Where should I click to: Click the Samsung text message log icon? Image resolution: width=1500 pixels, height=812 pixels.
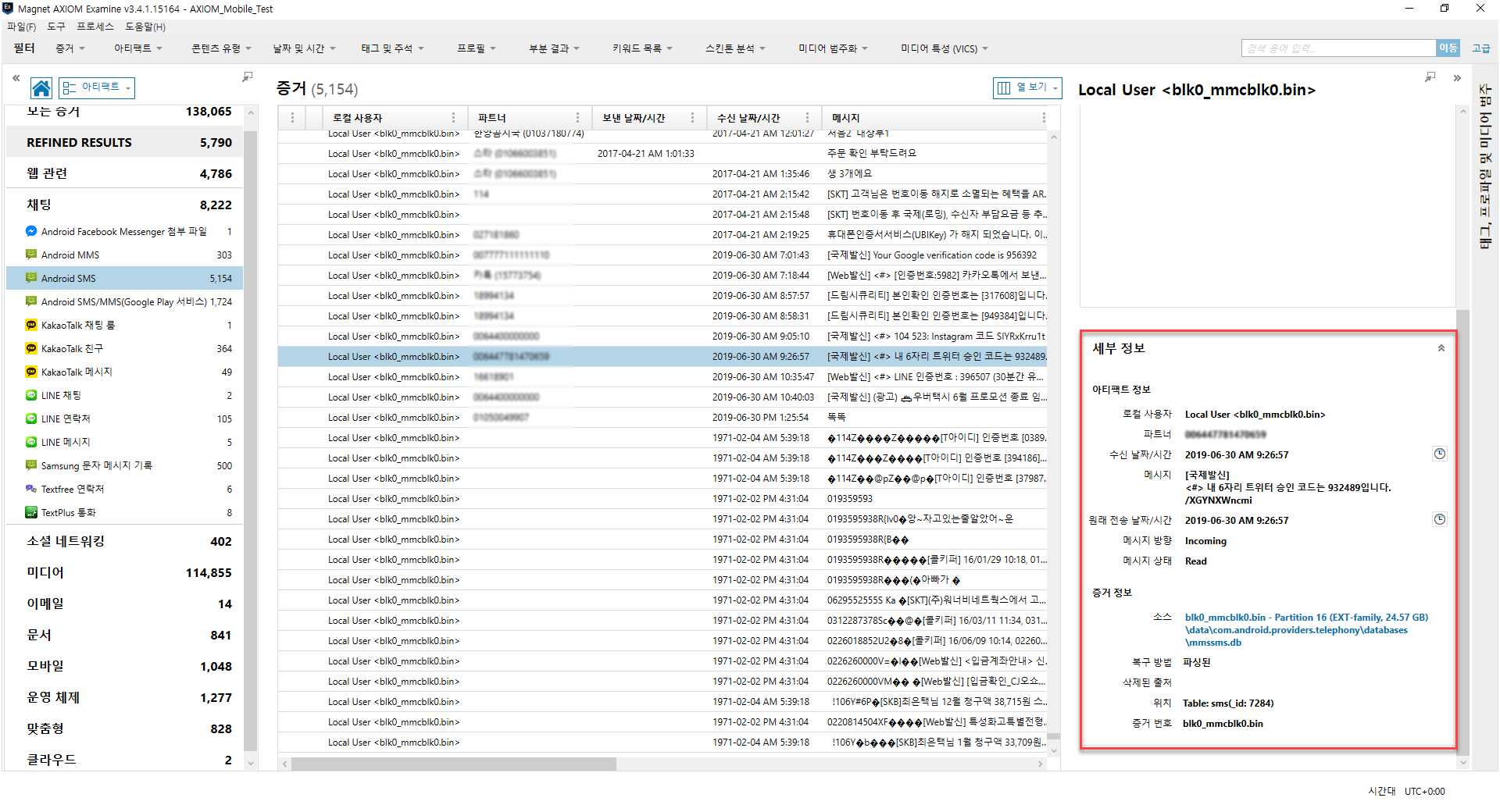point(31,465)
